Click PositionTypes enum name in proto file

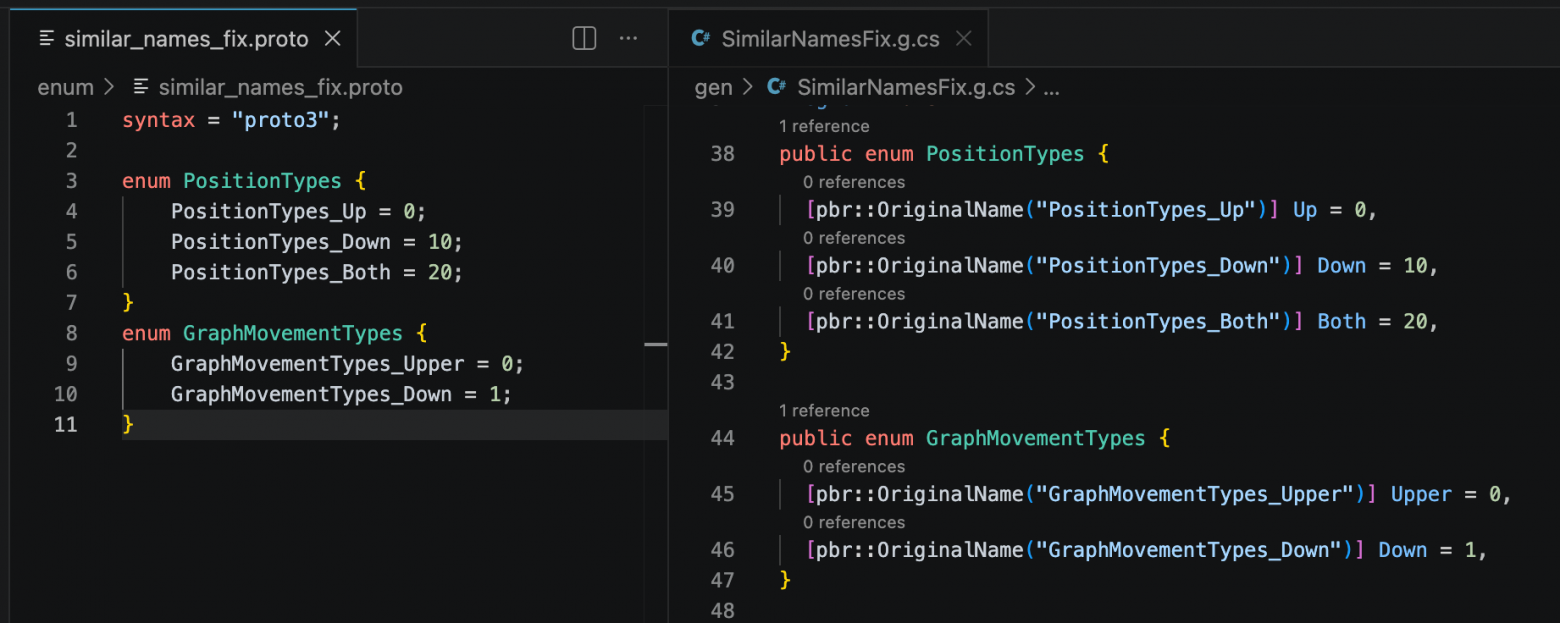point(262,181)
